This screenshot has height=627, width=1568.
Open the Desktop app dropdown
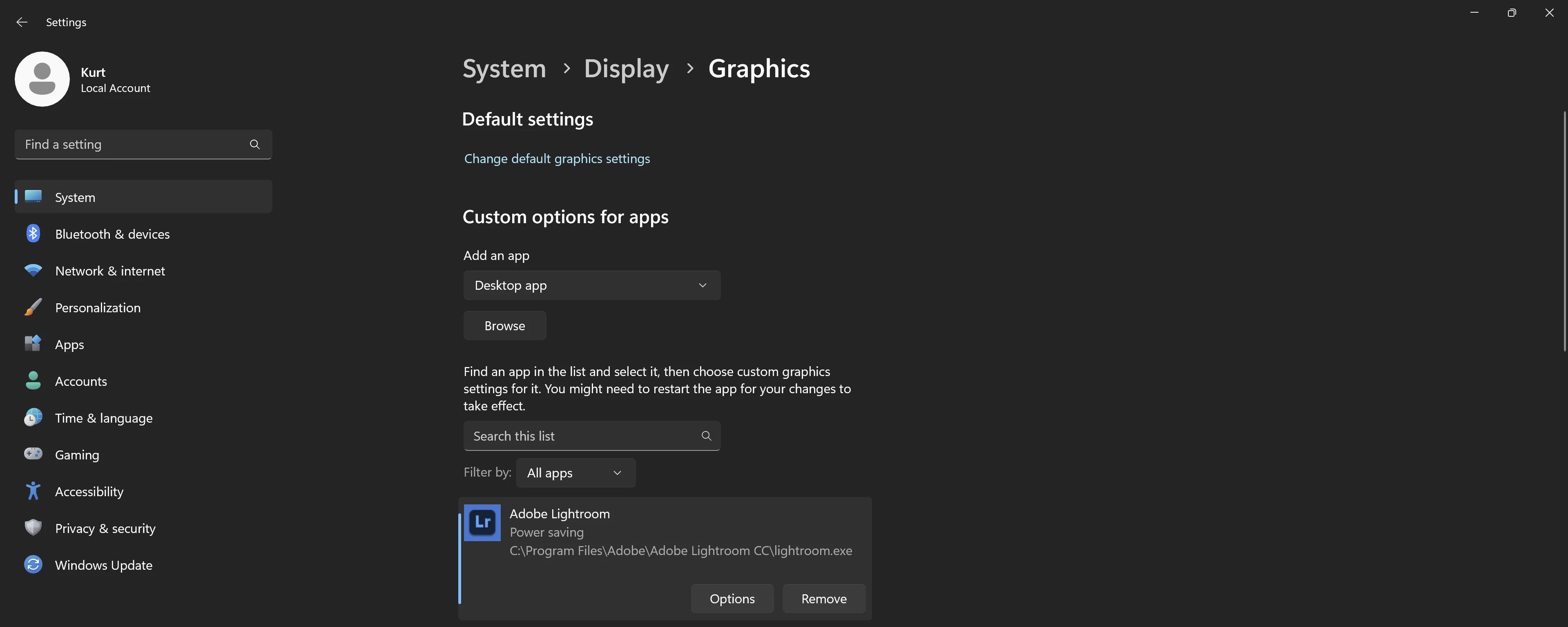click(591, 285)
